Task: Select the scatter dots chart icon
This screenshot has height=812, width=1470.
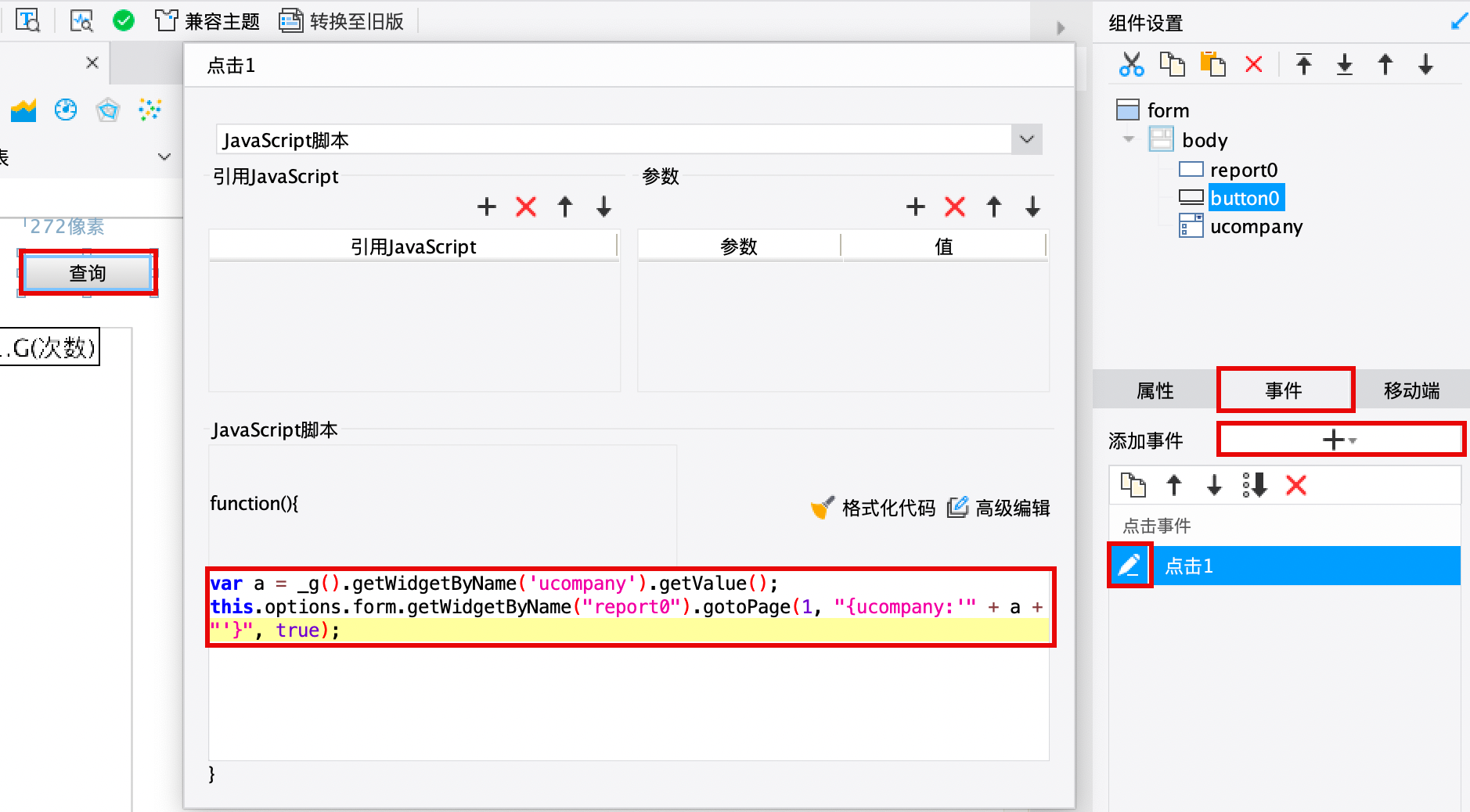Action: click(150, 110)
